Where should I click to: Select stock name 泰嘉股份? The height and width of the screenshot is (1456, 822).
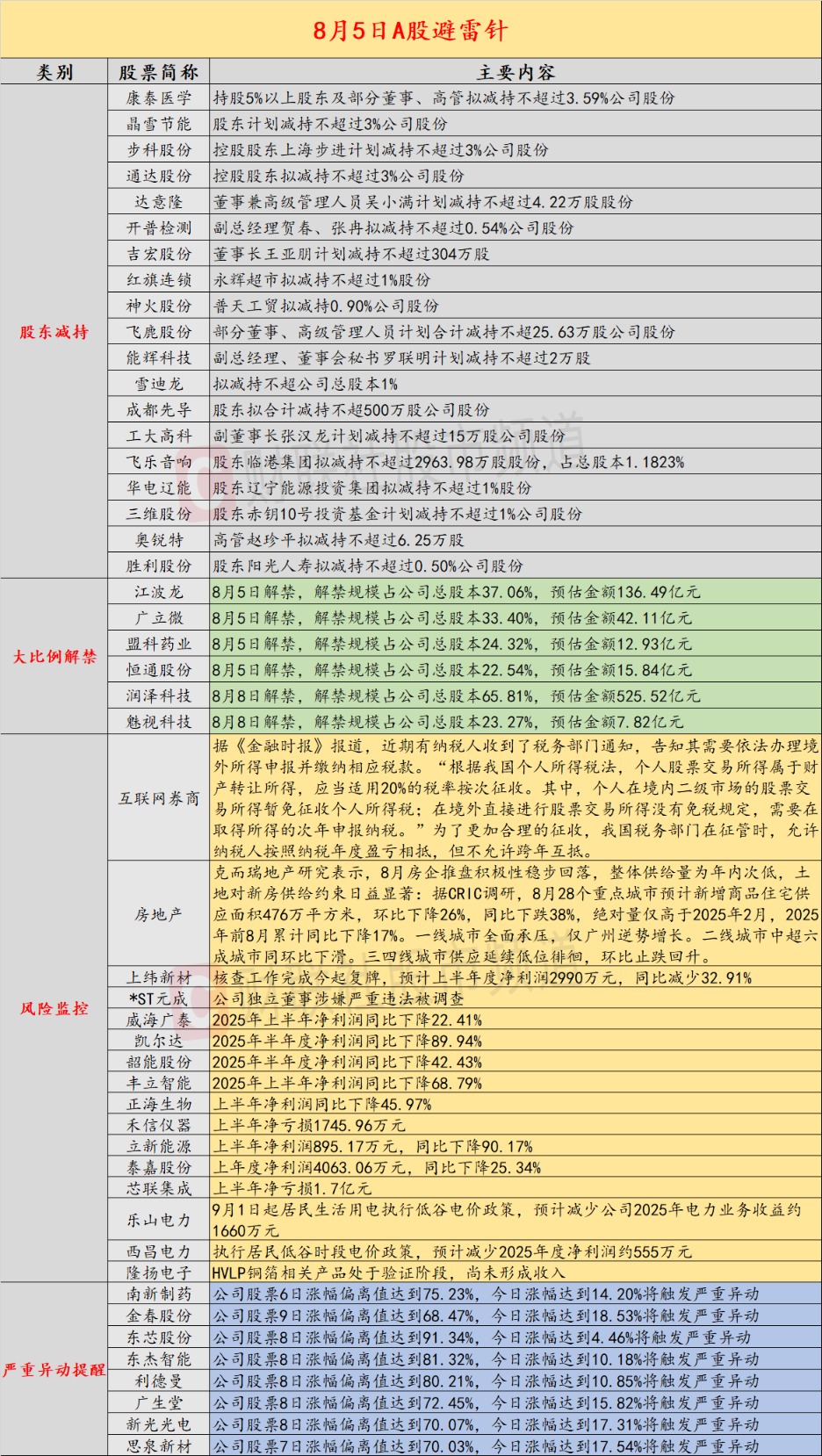click(159, 1167)
